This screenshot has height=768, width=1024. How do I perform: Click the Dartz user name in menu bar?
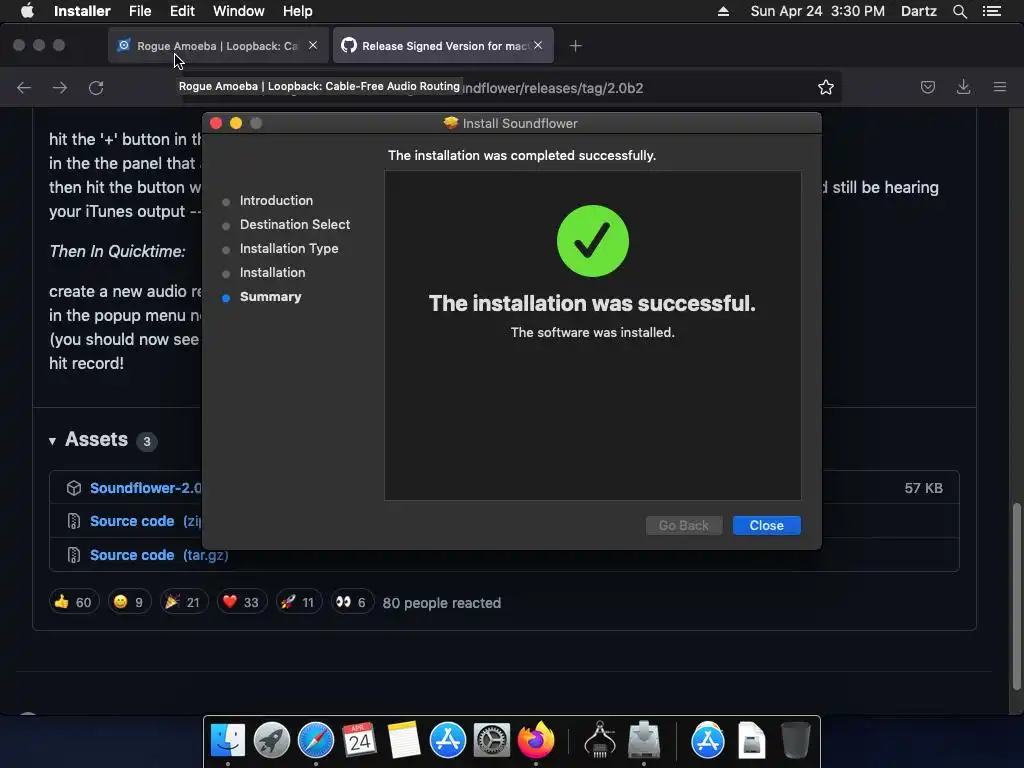pyautogui.click(x=918, y=11)
